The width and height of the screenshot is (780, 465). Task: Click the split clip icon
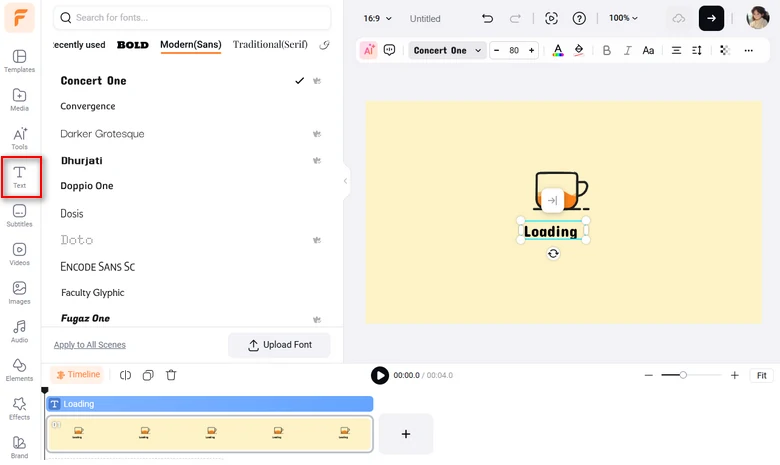(x=125, y=375)
